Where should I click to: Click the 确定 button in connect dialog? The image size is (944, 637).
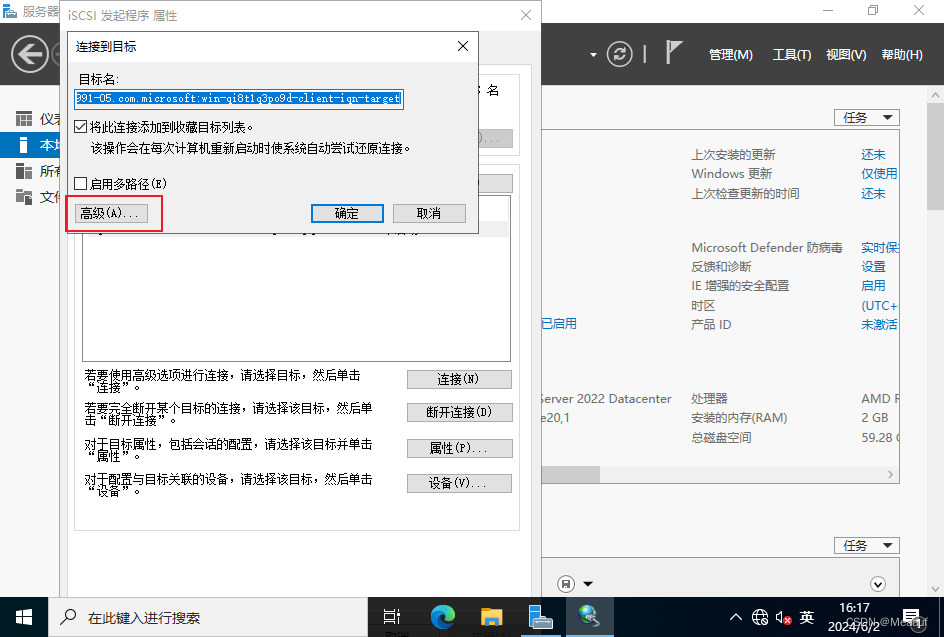click(x=347, y=213)
